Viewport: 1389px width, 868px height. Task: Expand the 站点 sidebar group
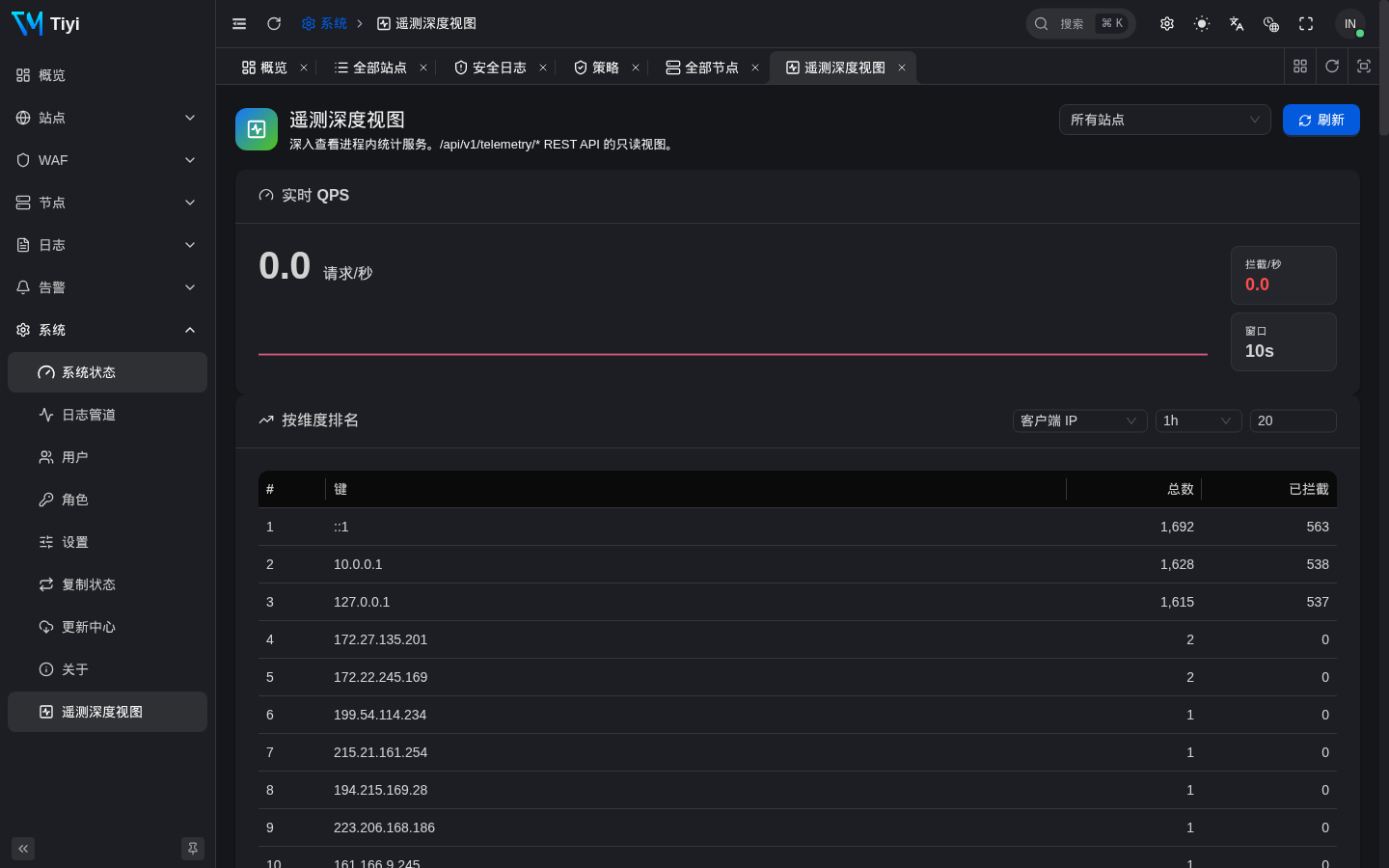coord(107,118)
